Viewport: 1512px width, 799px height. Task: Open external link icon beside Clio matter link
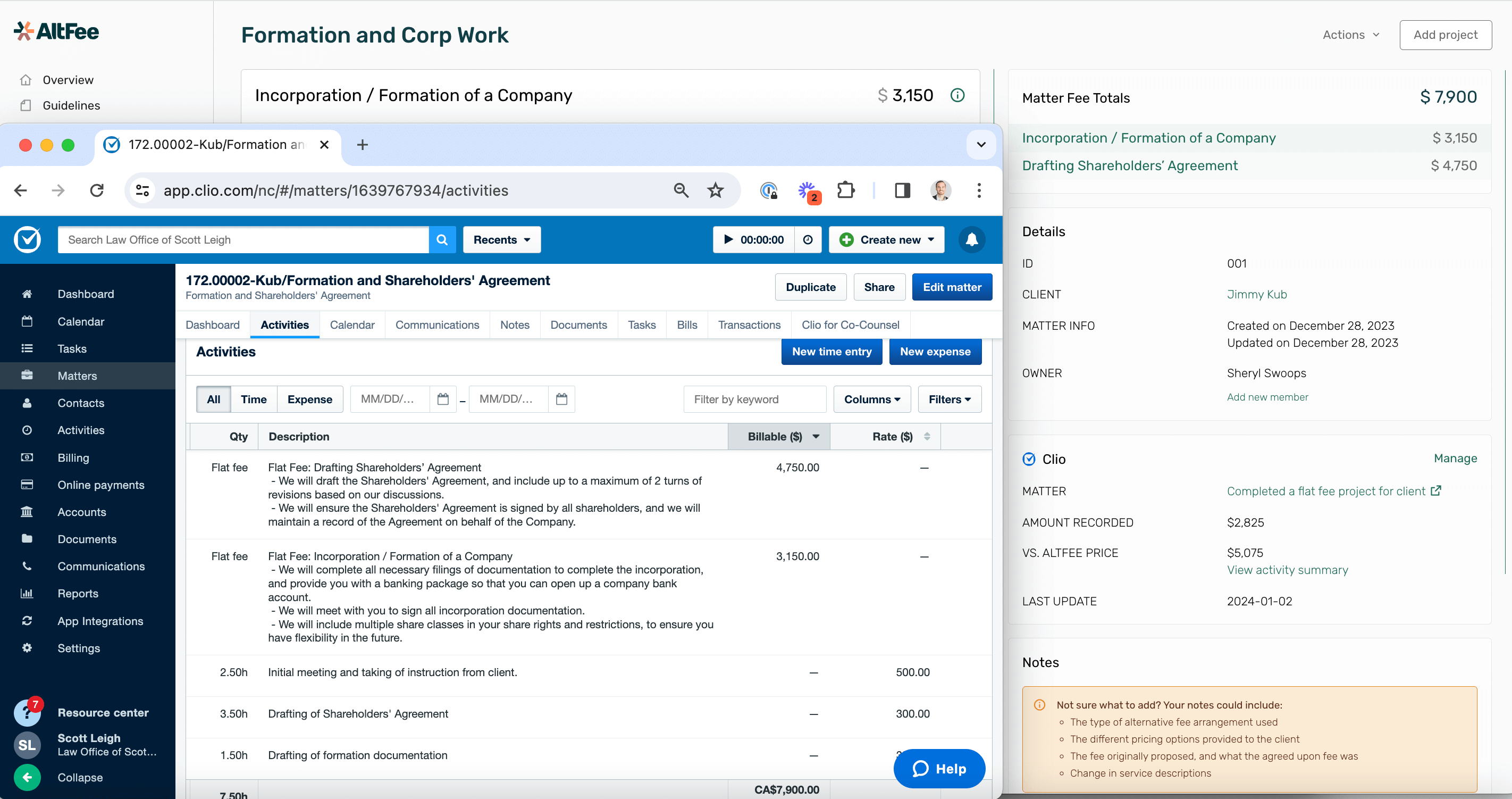1437,490
